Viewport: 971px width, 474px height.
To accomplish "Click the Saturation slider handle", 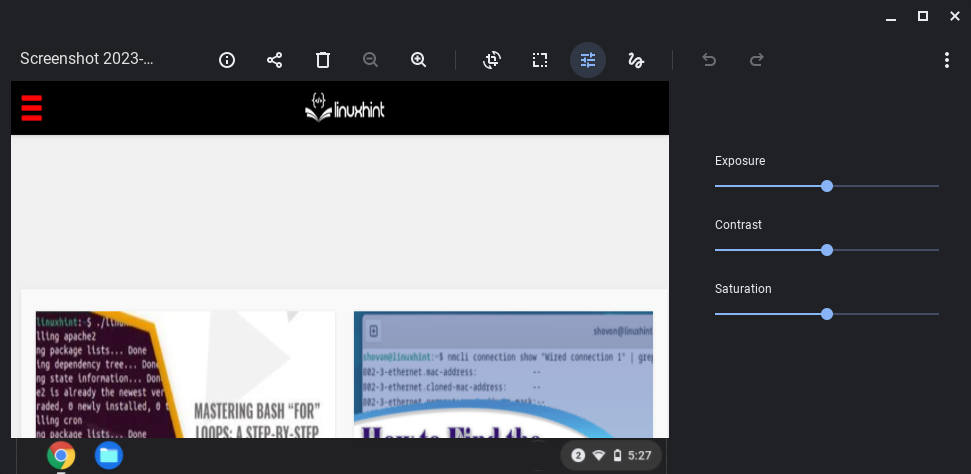I will (x=827, y=314).
